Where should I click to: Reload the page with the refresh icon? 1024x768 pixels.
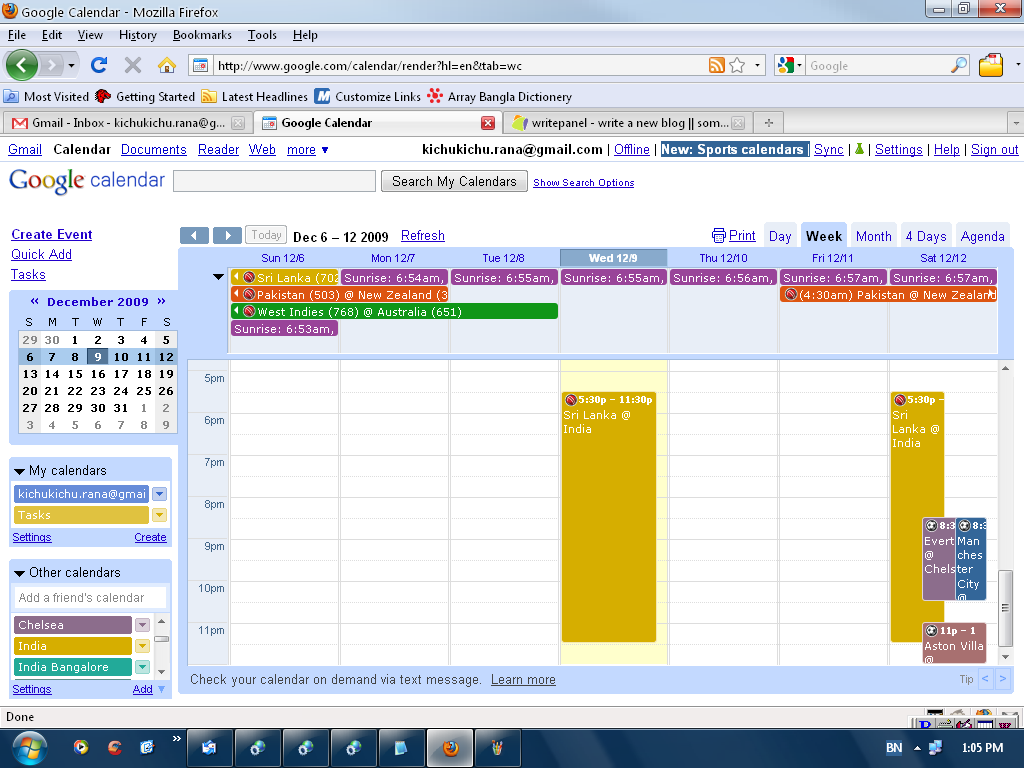coord(99,65)
